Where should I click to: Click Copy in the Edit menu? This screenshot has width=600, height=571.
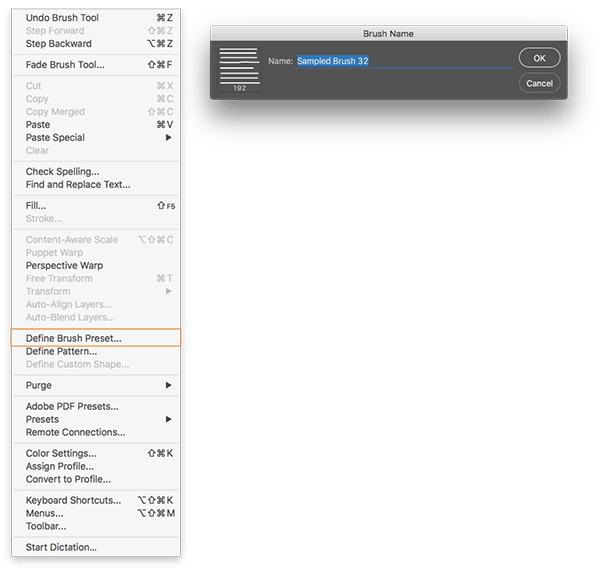pyautogui.click(x=96, y=99)
